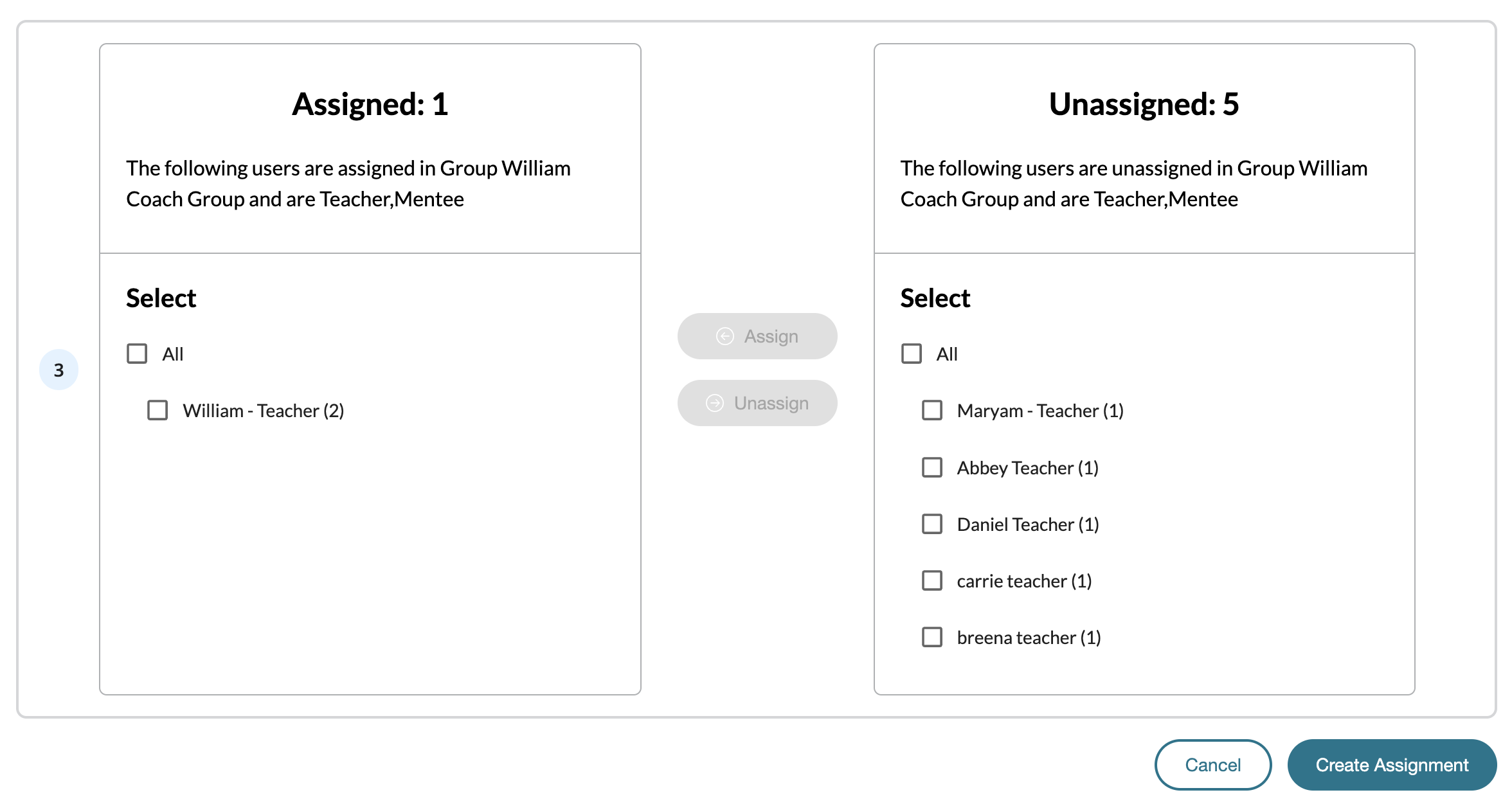Click the "Unassigned: 5" heading
Image resolution: width=1512 pixels, height=806 pixels.
click(x=1144, y=104)
